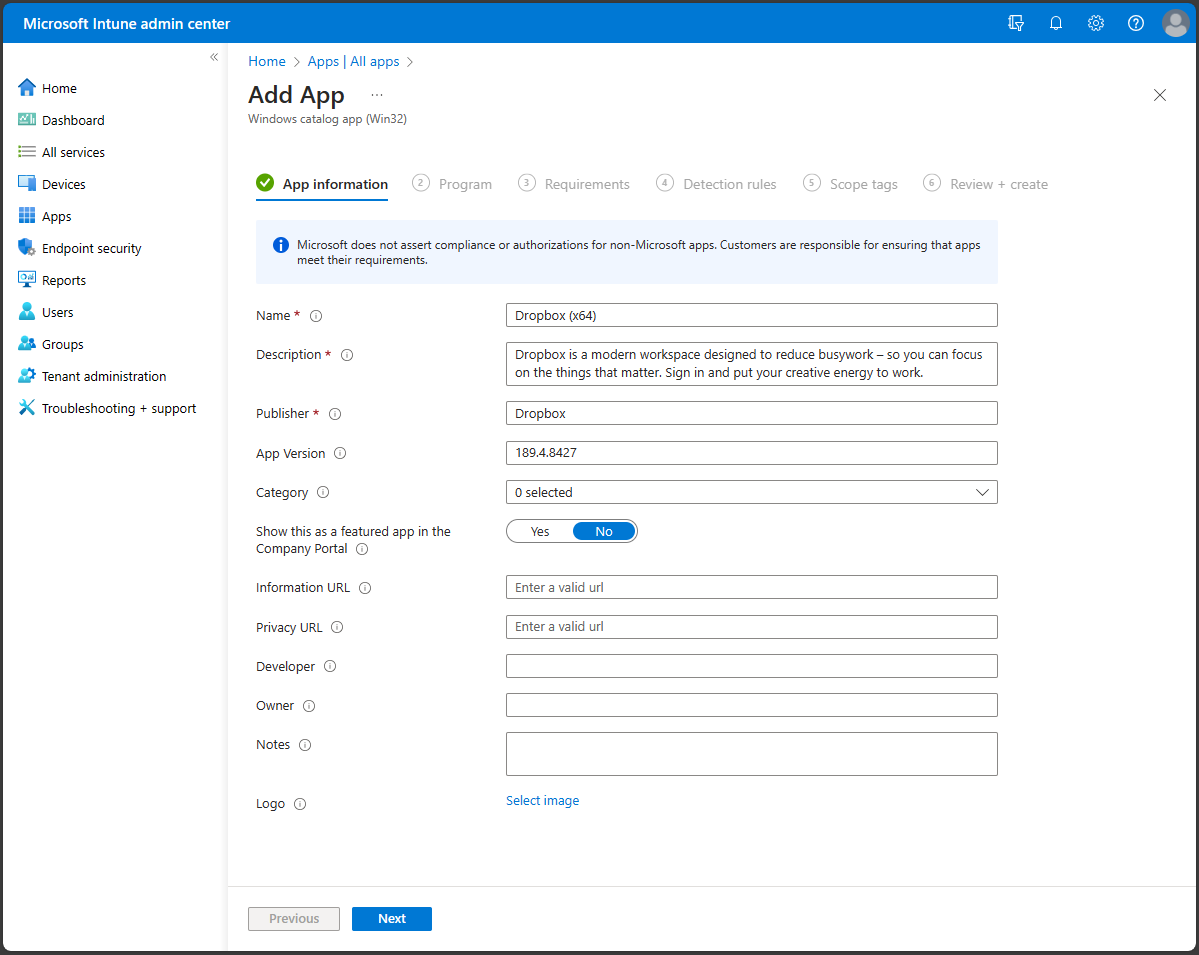Click the Select image link
Screen dimensions: 1199x955
pos(542,800)
